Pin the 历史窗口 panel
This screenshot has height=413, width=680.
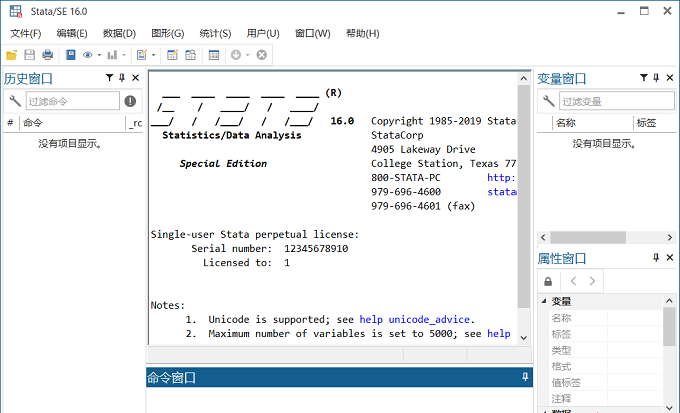point(122,78)
